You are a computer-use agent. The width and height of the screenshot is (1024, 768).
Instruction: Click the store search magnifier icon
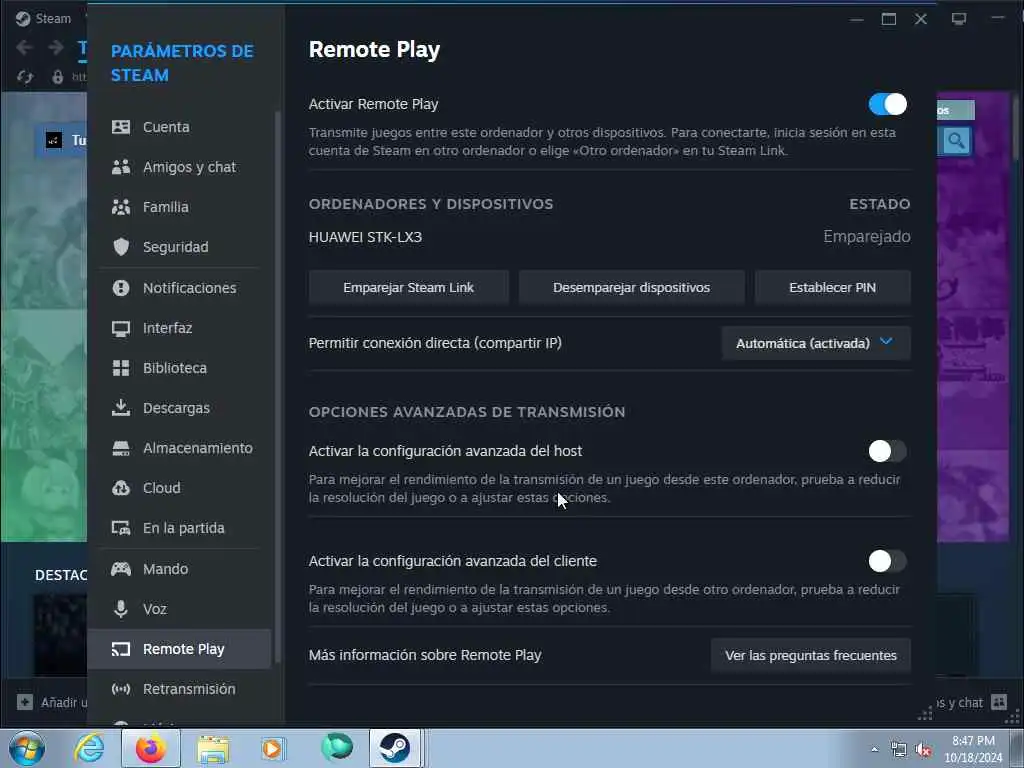[956, 140]
